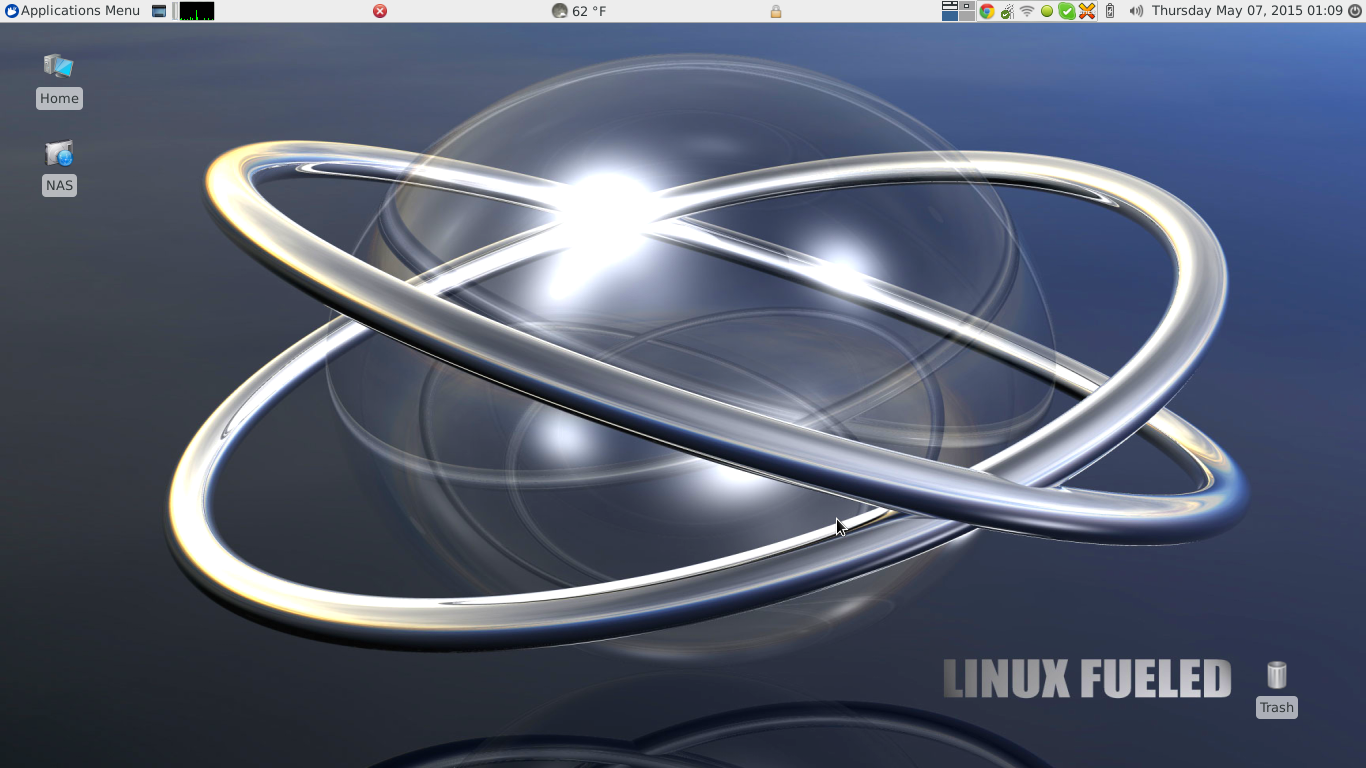Open the green checkmark tray icon

coord(1067,11)
